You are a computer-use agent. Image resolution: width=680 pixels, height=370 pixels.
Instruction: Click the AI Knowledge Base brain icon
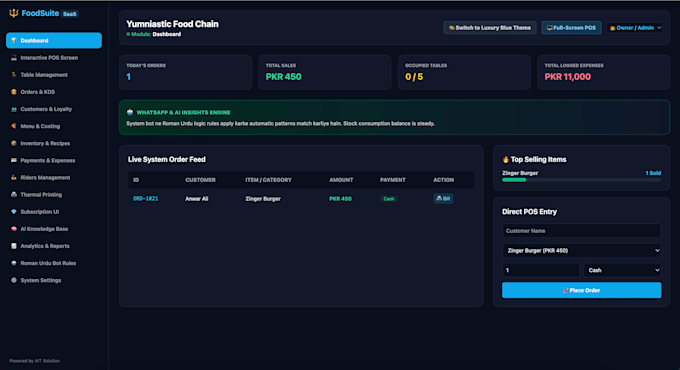(14, 229)
